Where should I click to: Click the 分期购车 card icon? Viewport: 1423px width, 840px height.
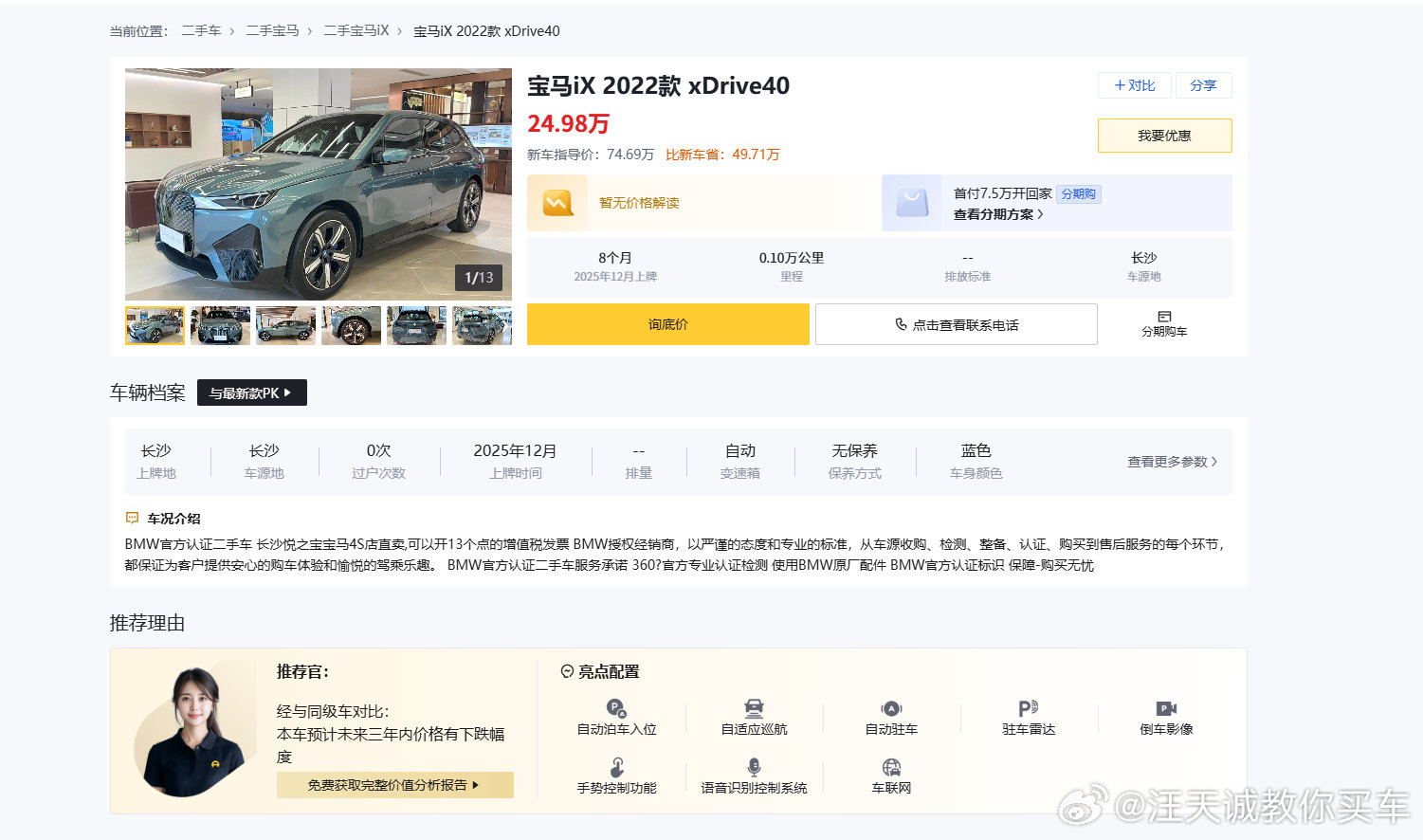(x=1164, y=317)
